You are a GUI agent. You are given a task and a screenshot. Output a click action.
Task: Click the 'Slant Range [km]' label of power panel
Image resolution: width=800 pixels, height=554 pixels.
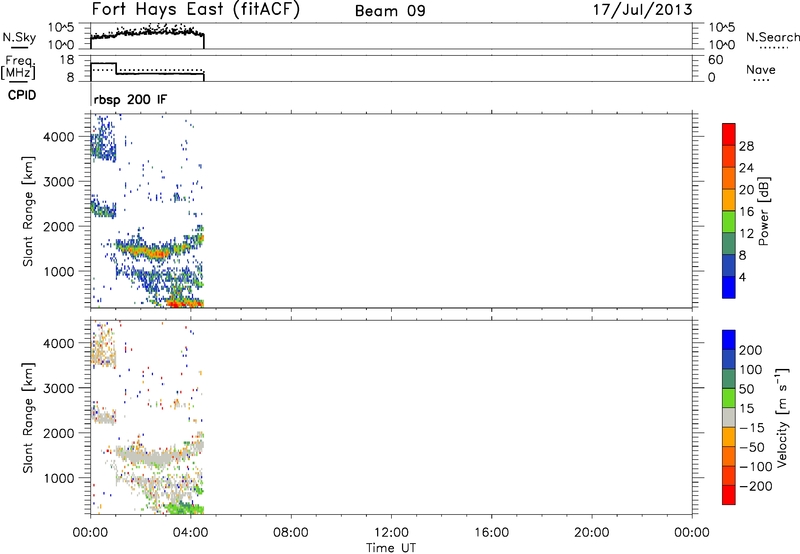28,211
